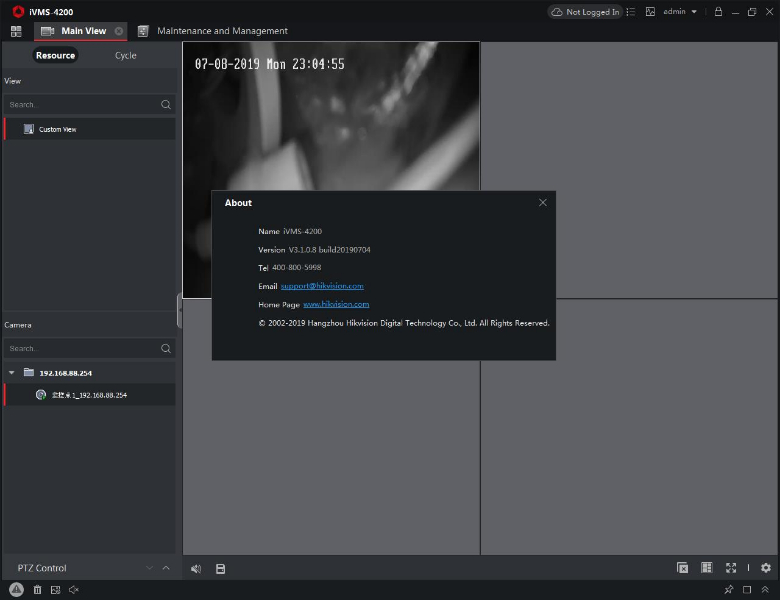
Task: Click the PTZ Control down chevron
Action: point(149,568)
